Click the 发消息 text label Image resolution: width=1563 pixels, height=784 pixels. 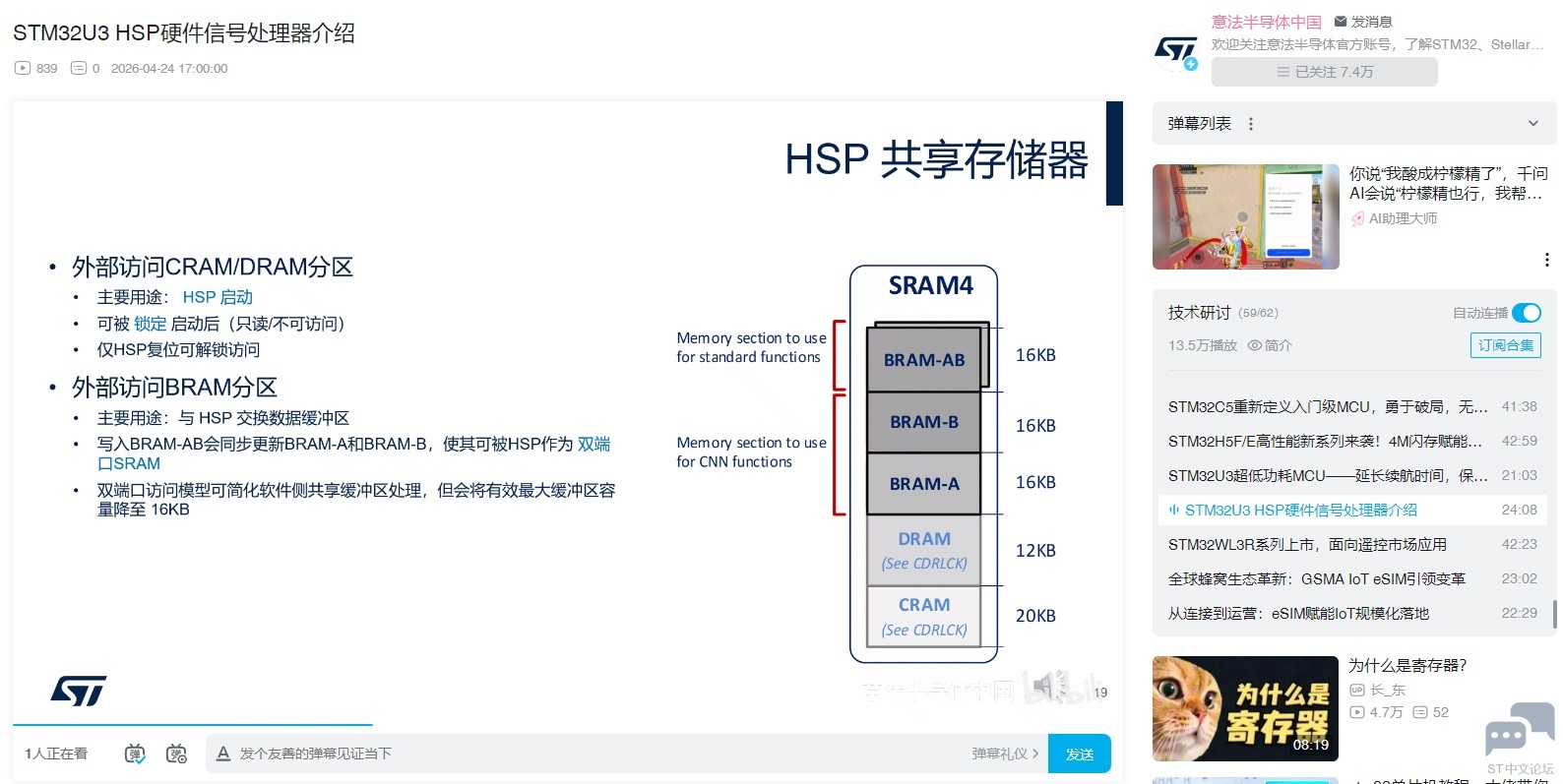point(1371,22)
